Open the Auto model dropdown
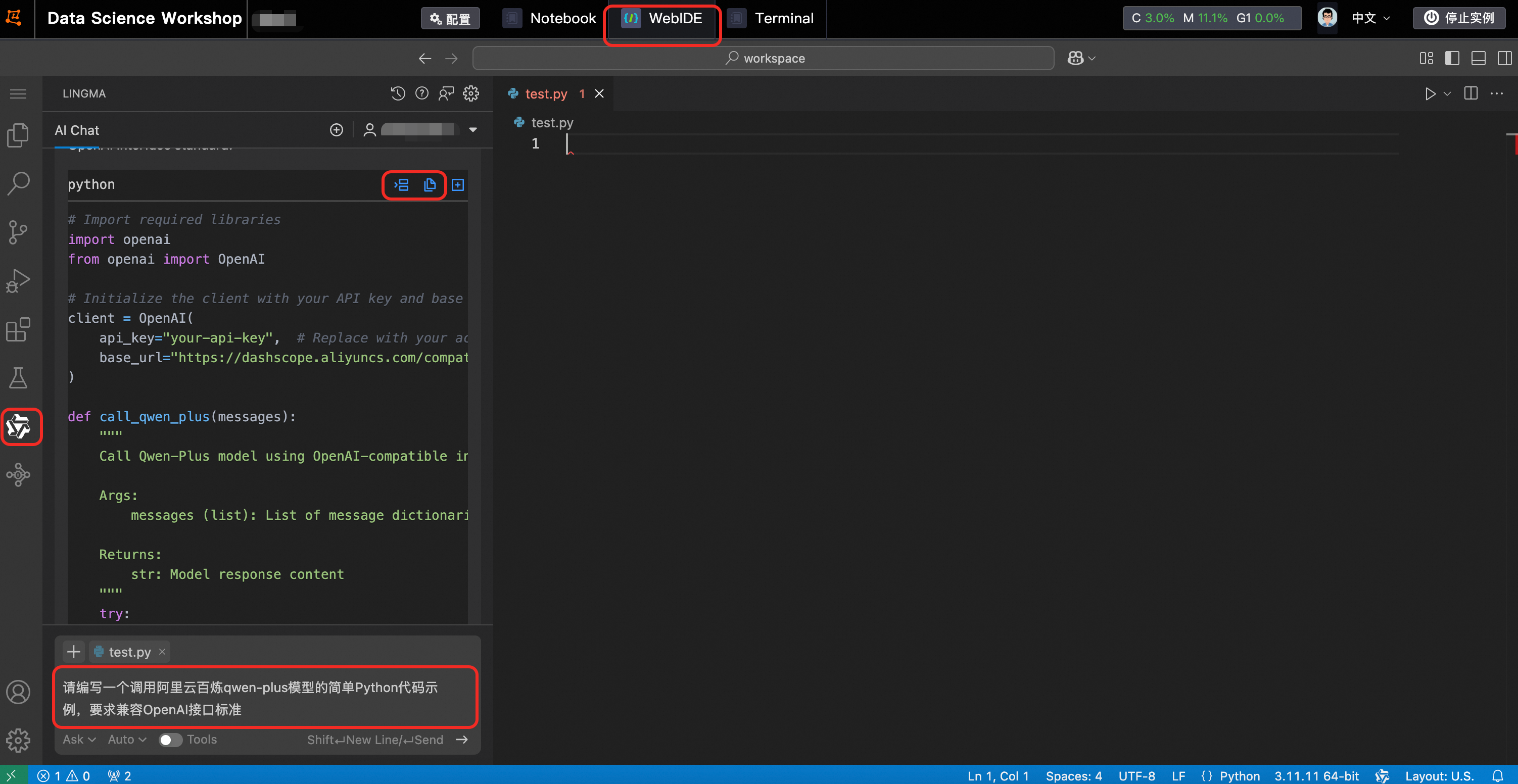Image resolution: width=1518 pixels, height=784 pixels. [127, 740]
